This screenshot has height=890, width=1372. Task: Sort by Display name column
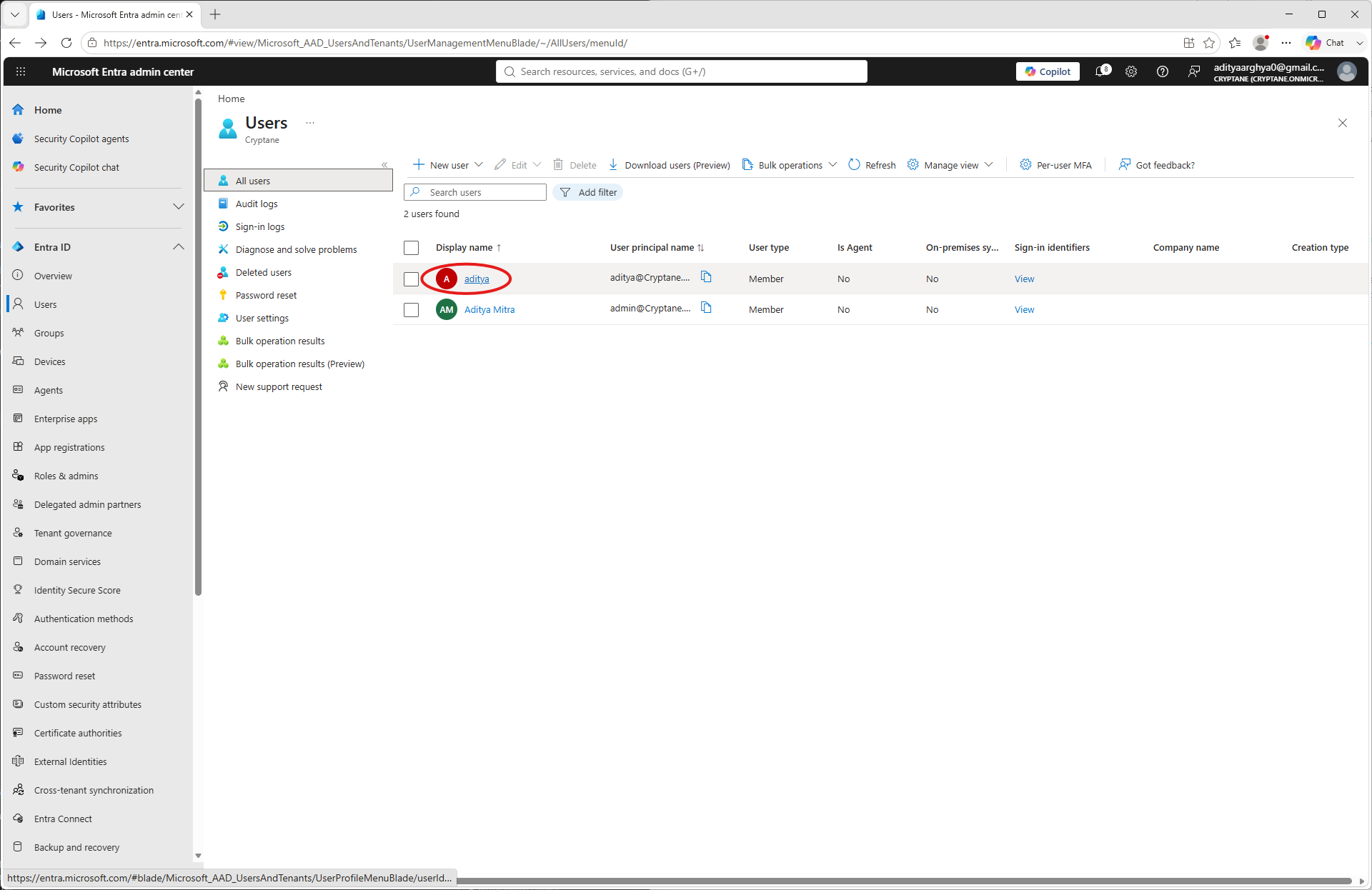tap(469, 248)
